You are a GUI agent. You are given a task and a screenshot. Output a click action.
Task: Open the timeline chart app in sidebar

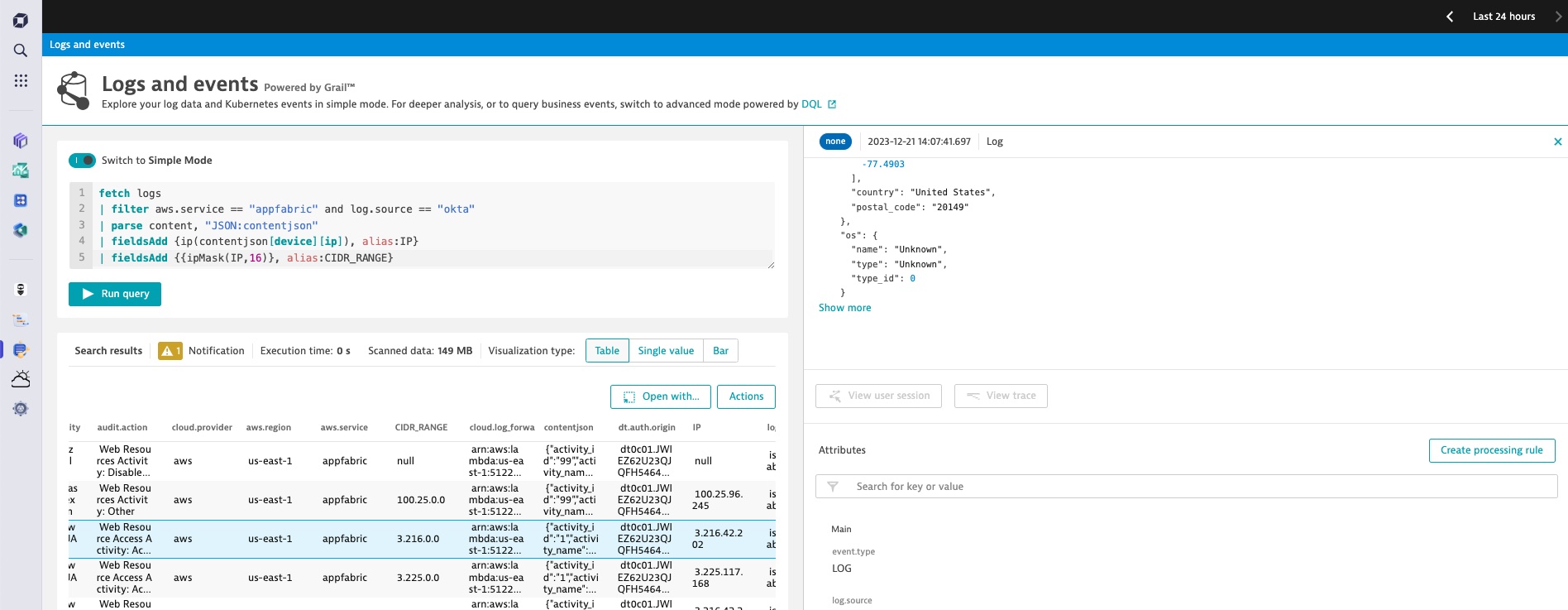pos(21,319)
